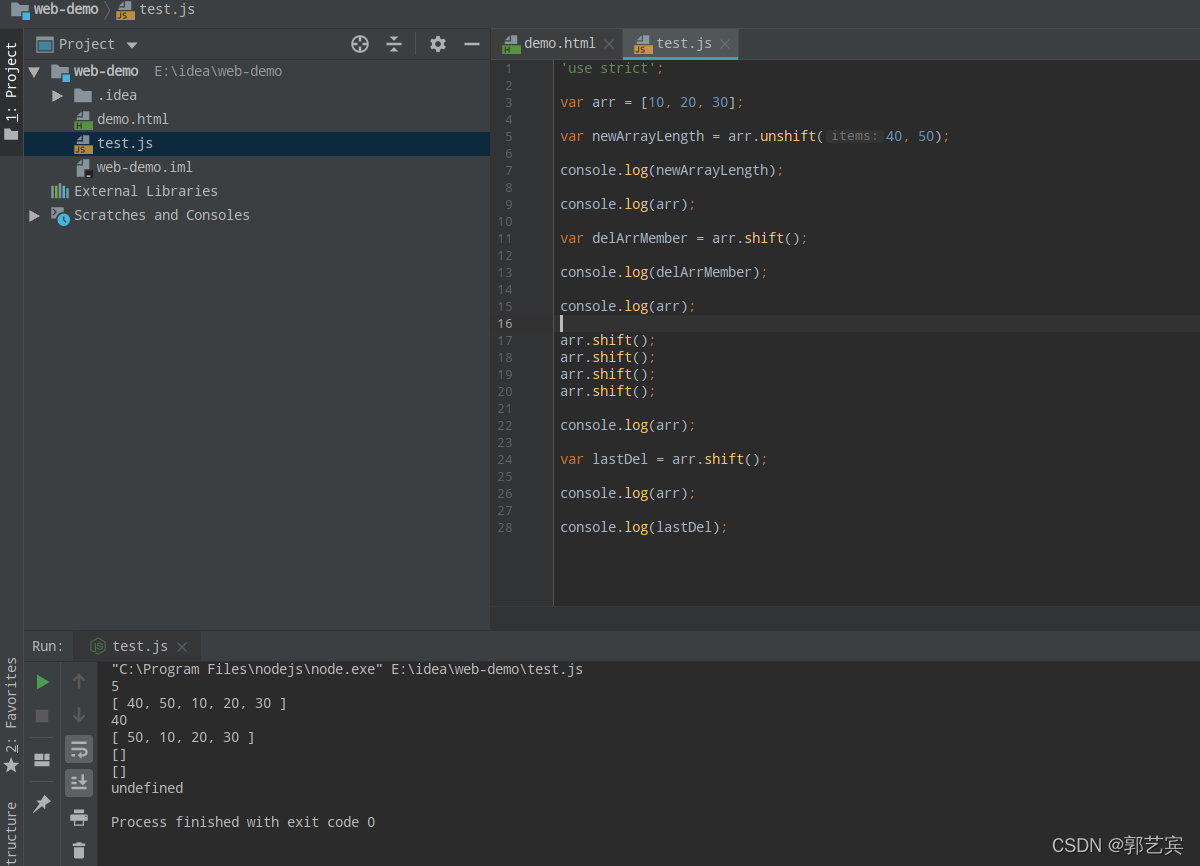Image resolution: width=1200 pixels, height=866 pixels.
Task: Open the 2: Favorites tool window
Action: click(11, 715)
